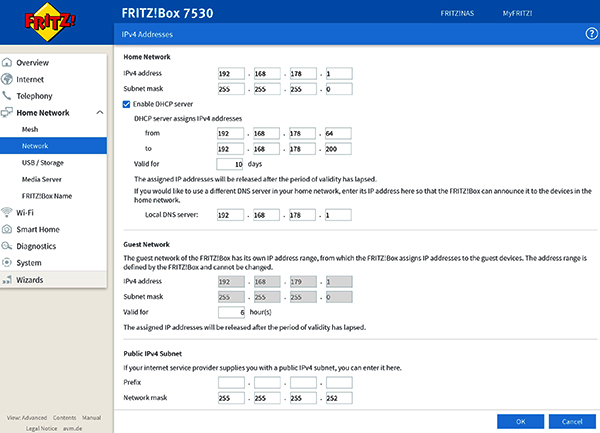Click DHCP from last octet field showing 64
Screen dimensions: 600x433
pos(338,133)
